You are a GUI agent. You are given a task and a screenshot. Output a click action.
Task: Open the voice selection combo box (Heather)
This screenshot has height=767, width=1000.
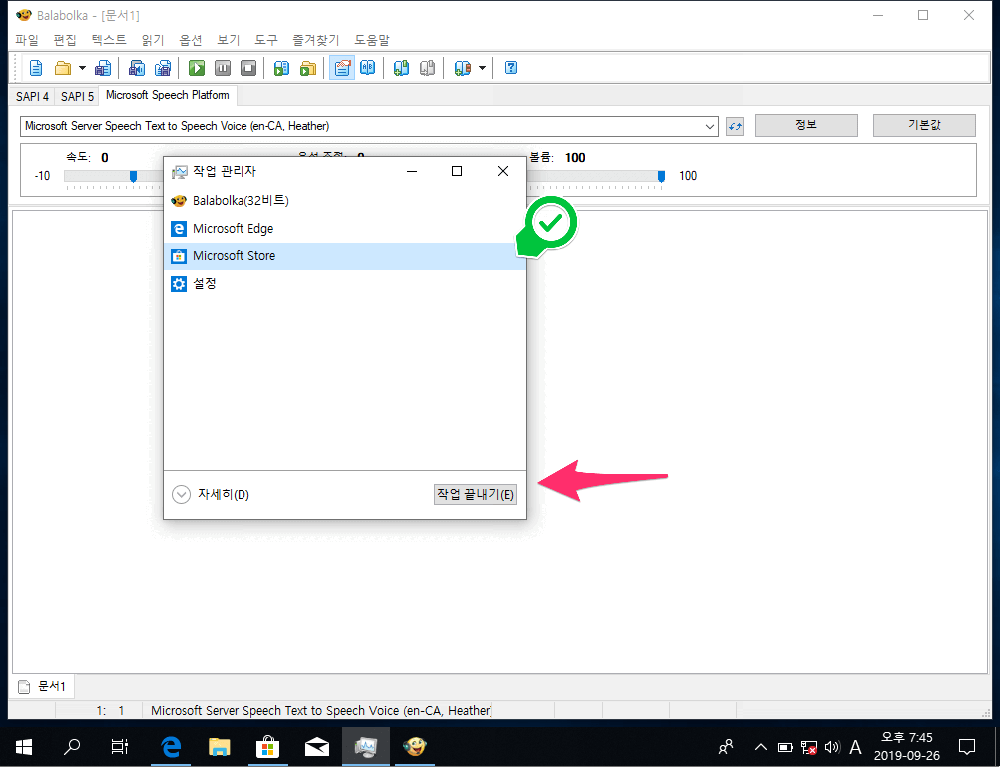(x=369, y=126)
